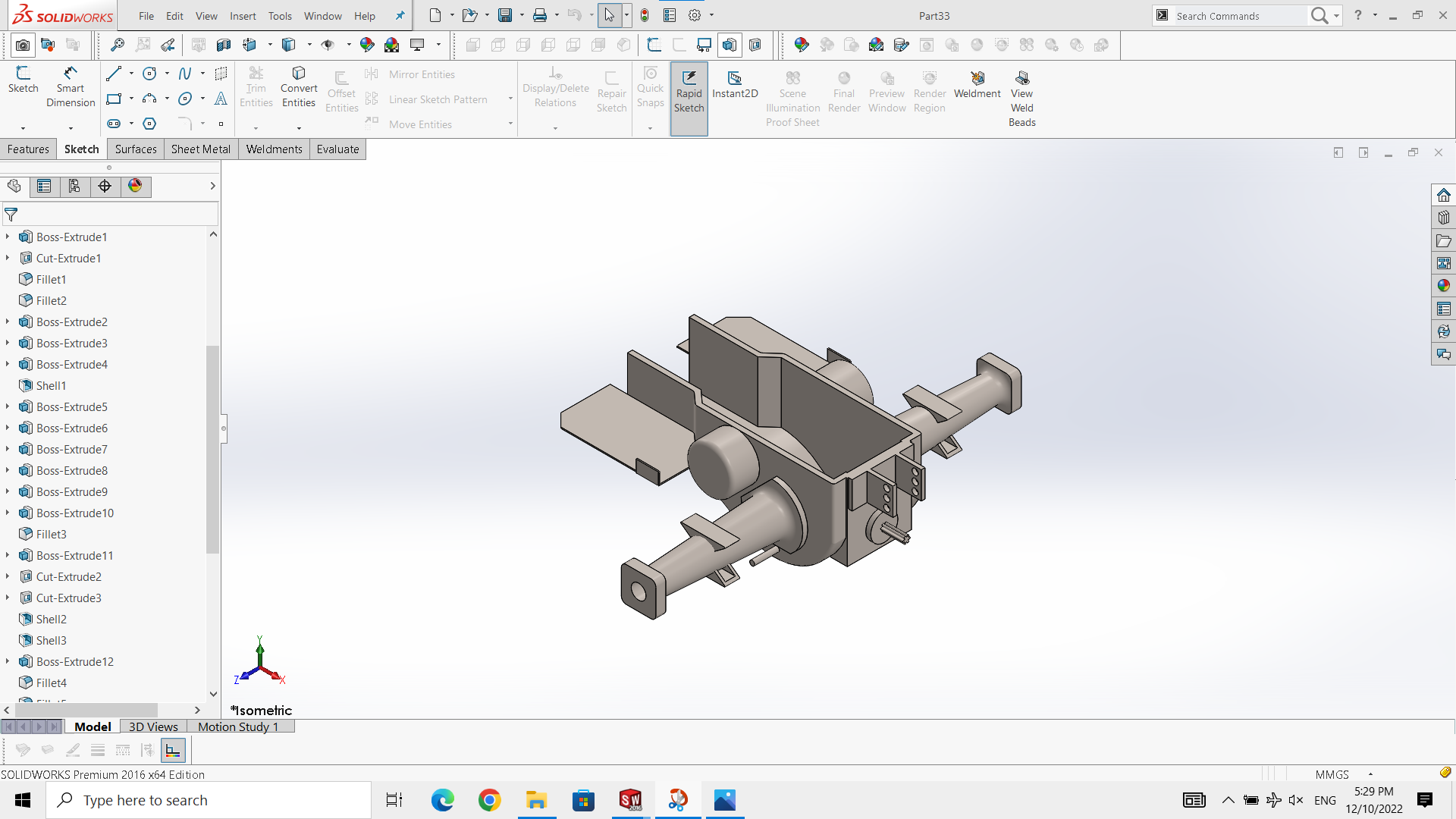Select the Sketch Text tool

pyautogui.click(x=221, y=99)
